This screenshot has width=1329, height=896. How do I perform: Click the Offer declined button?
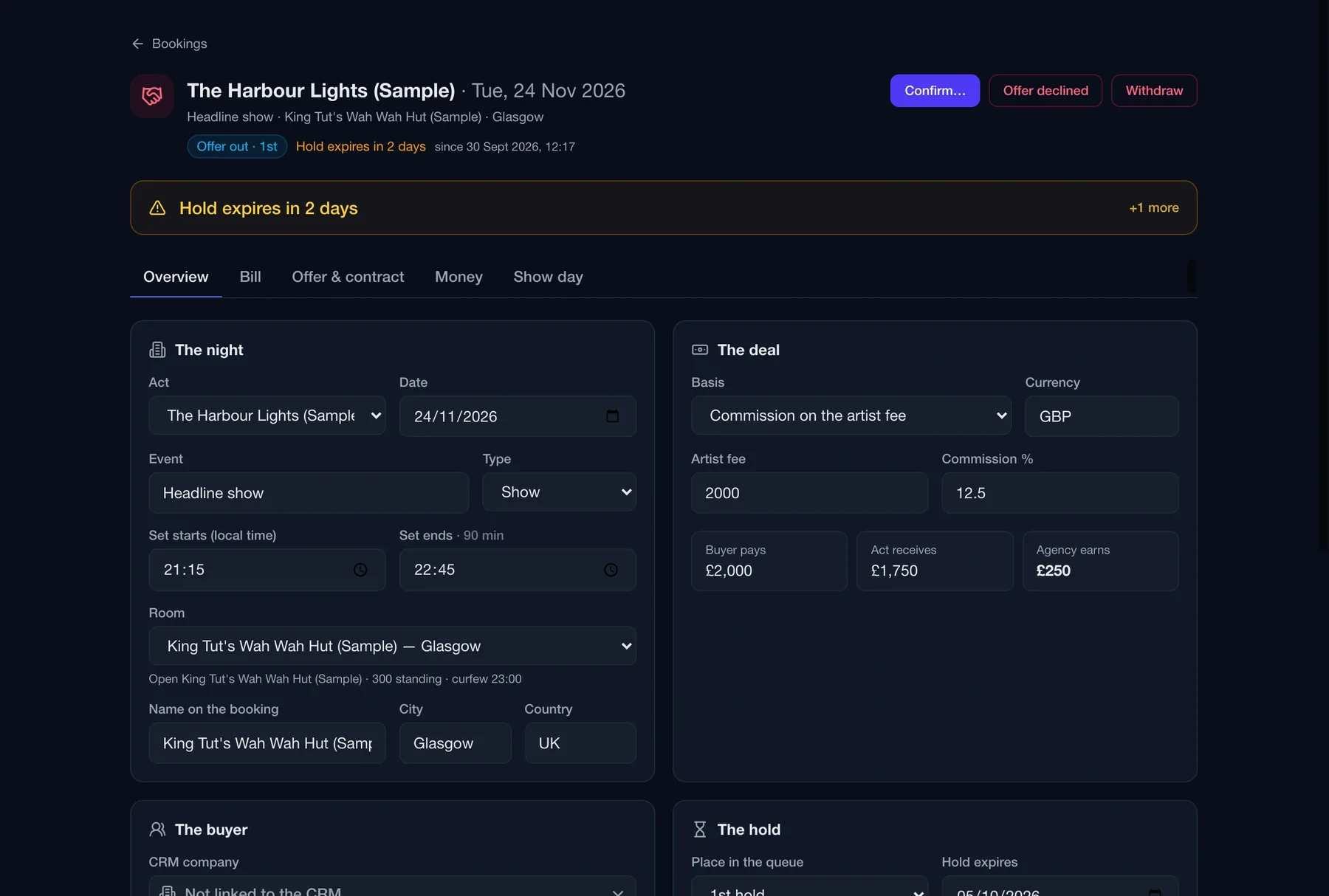coord(1045,91)
